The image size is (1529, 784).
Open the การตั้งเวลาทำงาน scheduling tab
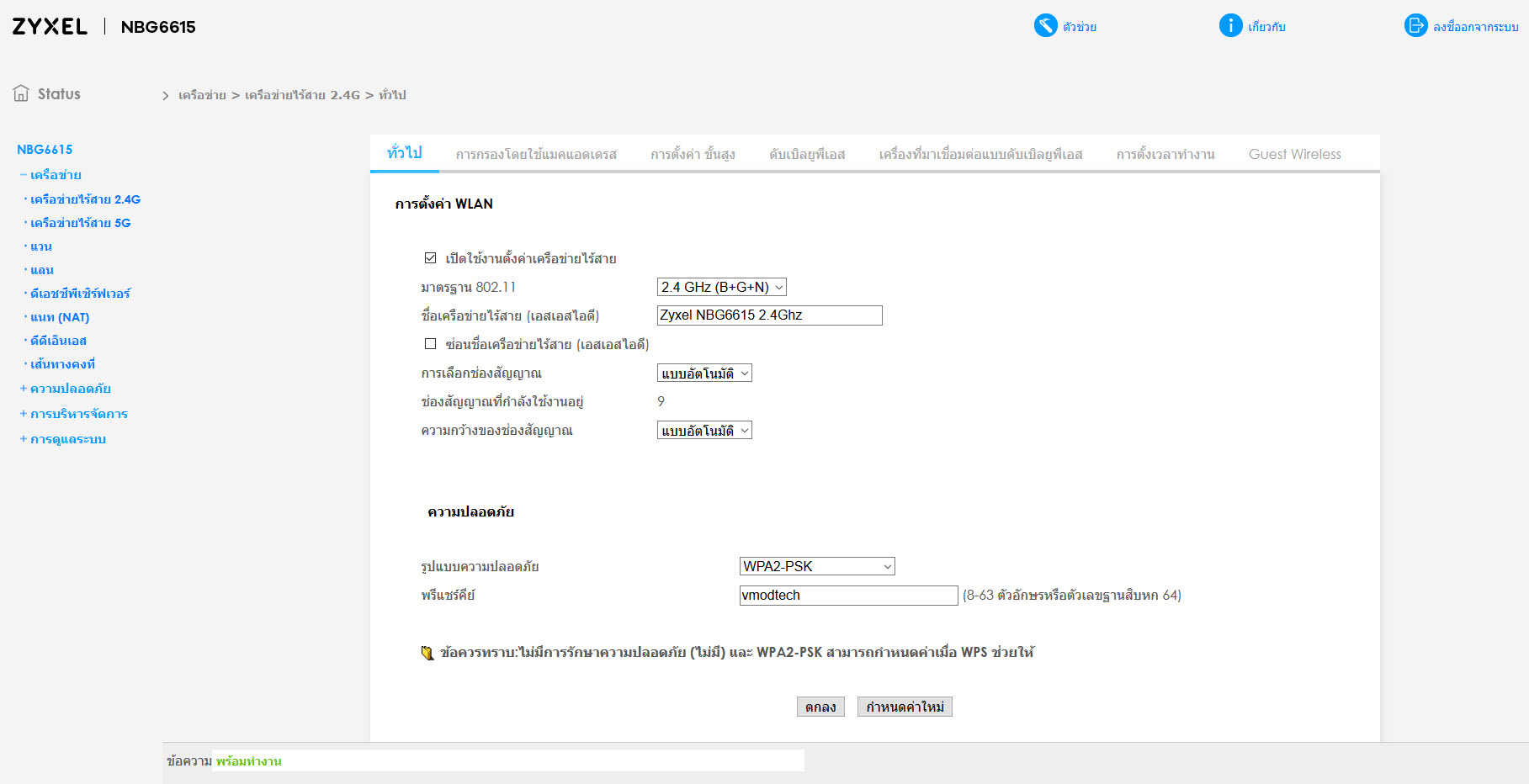click(1165, 155)
